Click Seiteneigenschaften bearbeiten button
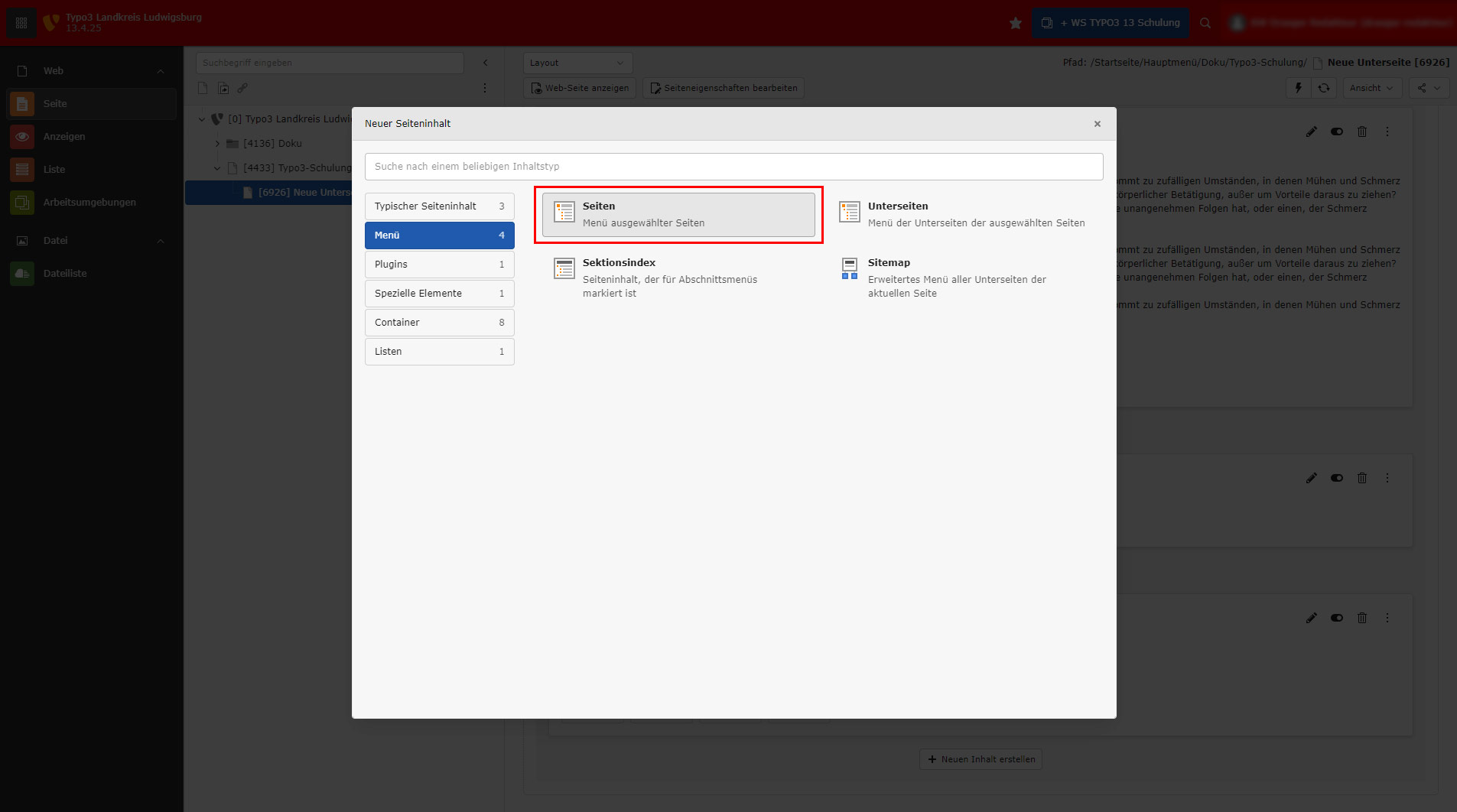Image resolution: width=1457 pixels, height=812 pixels. point(724,88)
